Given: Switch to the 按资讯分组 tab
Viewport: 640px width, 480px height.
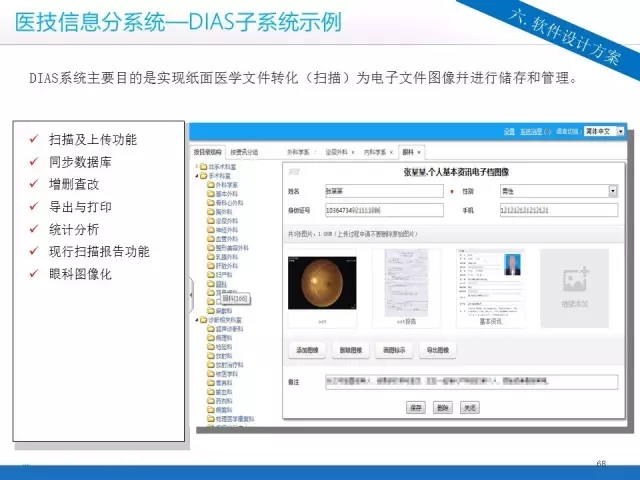Looking at the screenshot, I should (244, 151).
